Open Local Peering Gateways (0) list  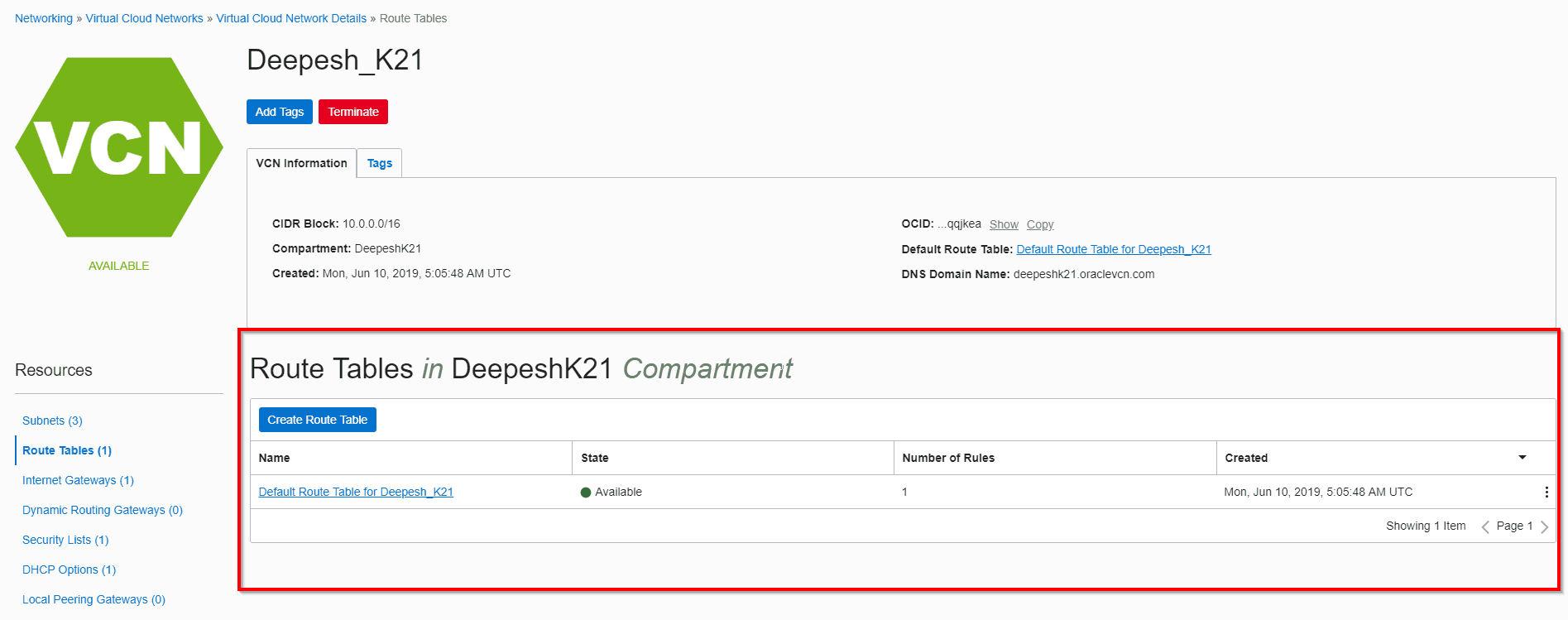[94, 599]
